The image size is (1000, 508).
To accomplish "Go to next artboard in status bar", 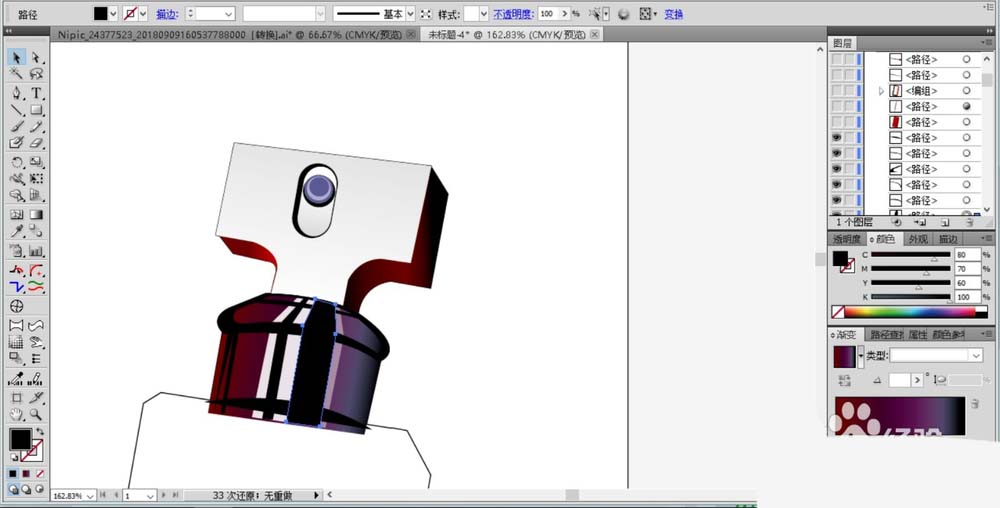I will click(x=165, y=495).
